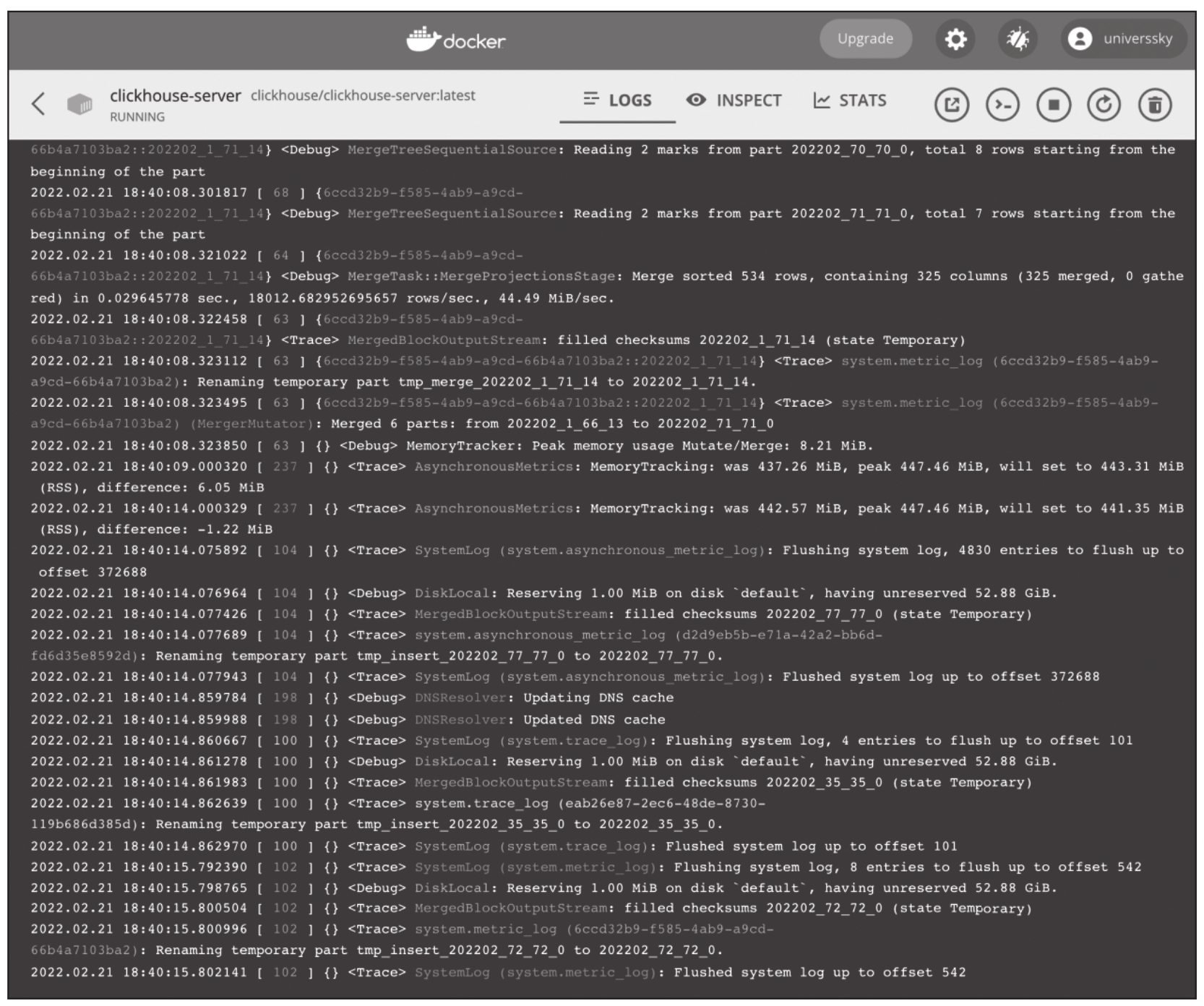The width and height of the screenshot is (1204, 1006).
Task: Restart the clickhouse-server container
Action: coord(1104,105)
